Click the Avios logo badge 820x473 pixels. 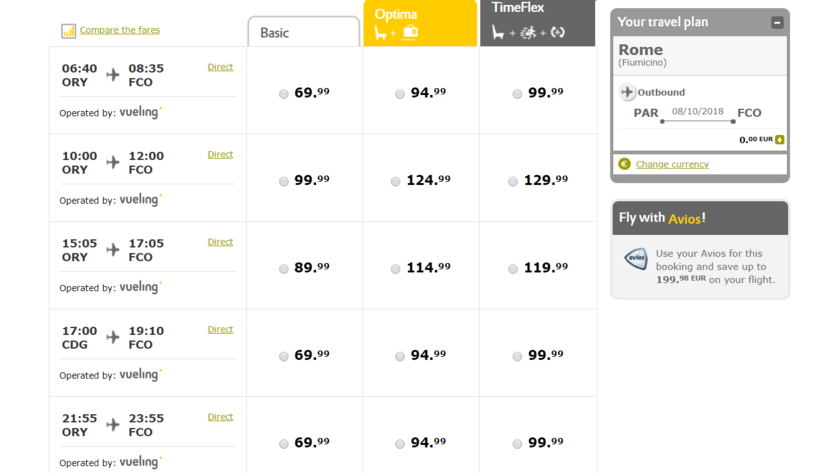635,259
